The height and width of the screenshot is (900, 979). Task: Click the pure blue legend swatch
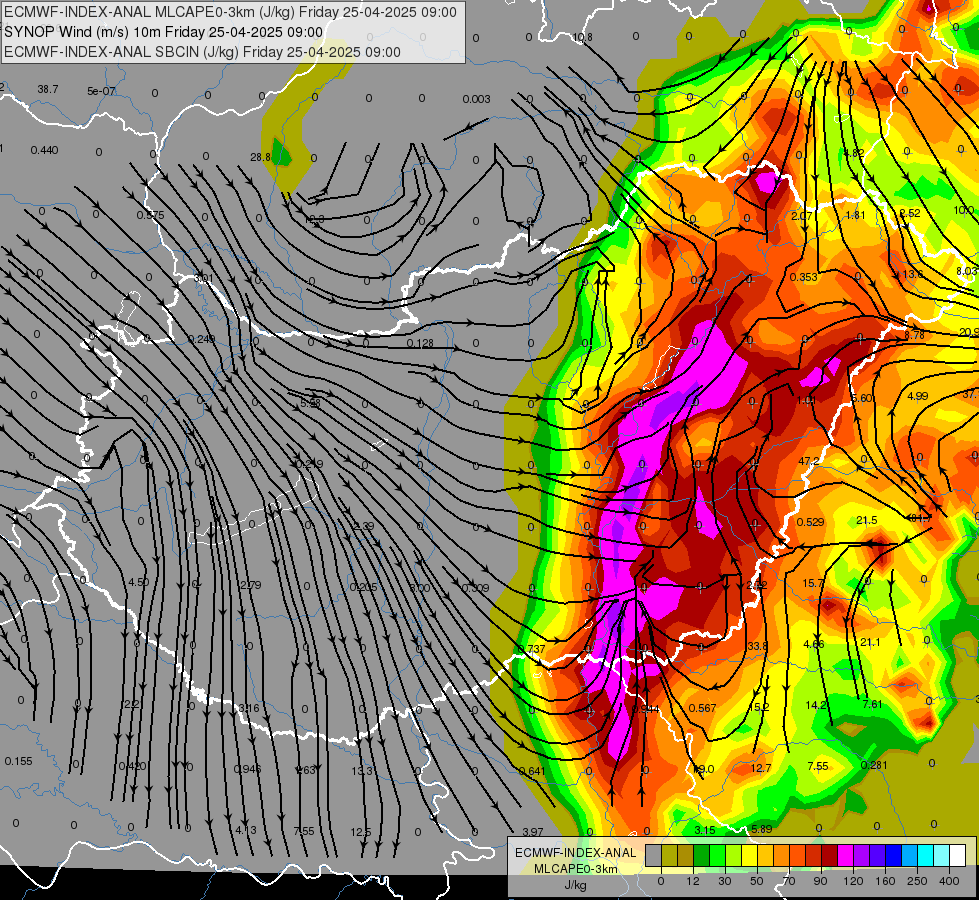coord(894,855)
